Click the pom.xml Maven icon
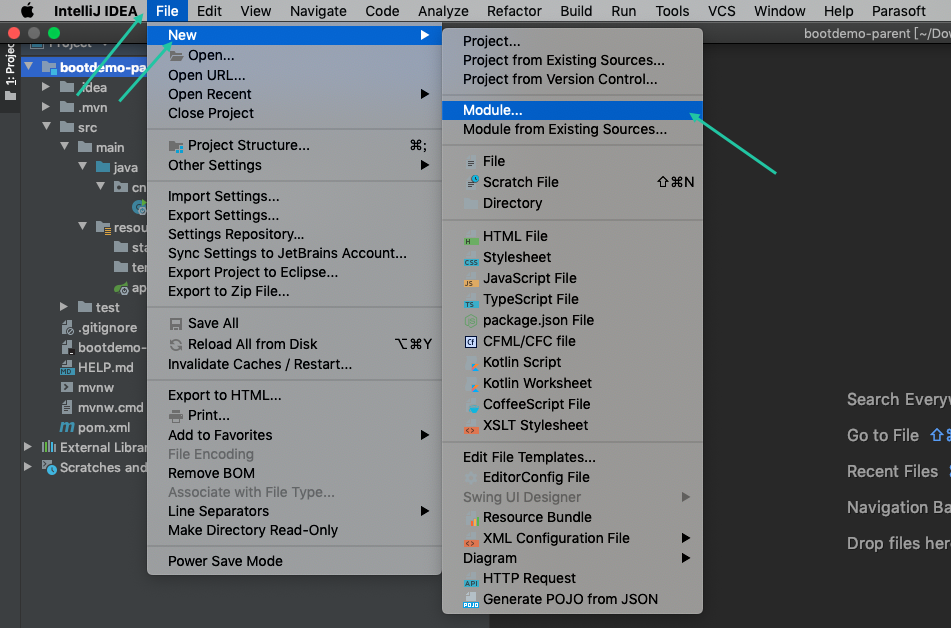The height and width of the screenshot is (628, 951). click(67, 427)
